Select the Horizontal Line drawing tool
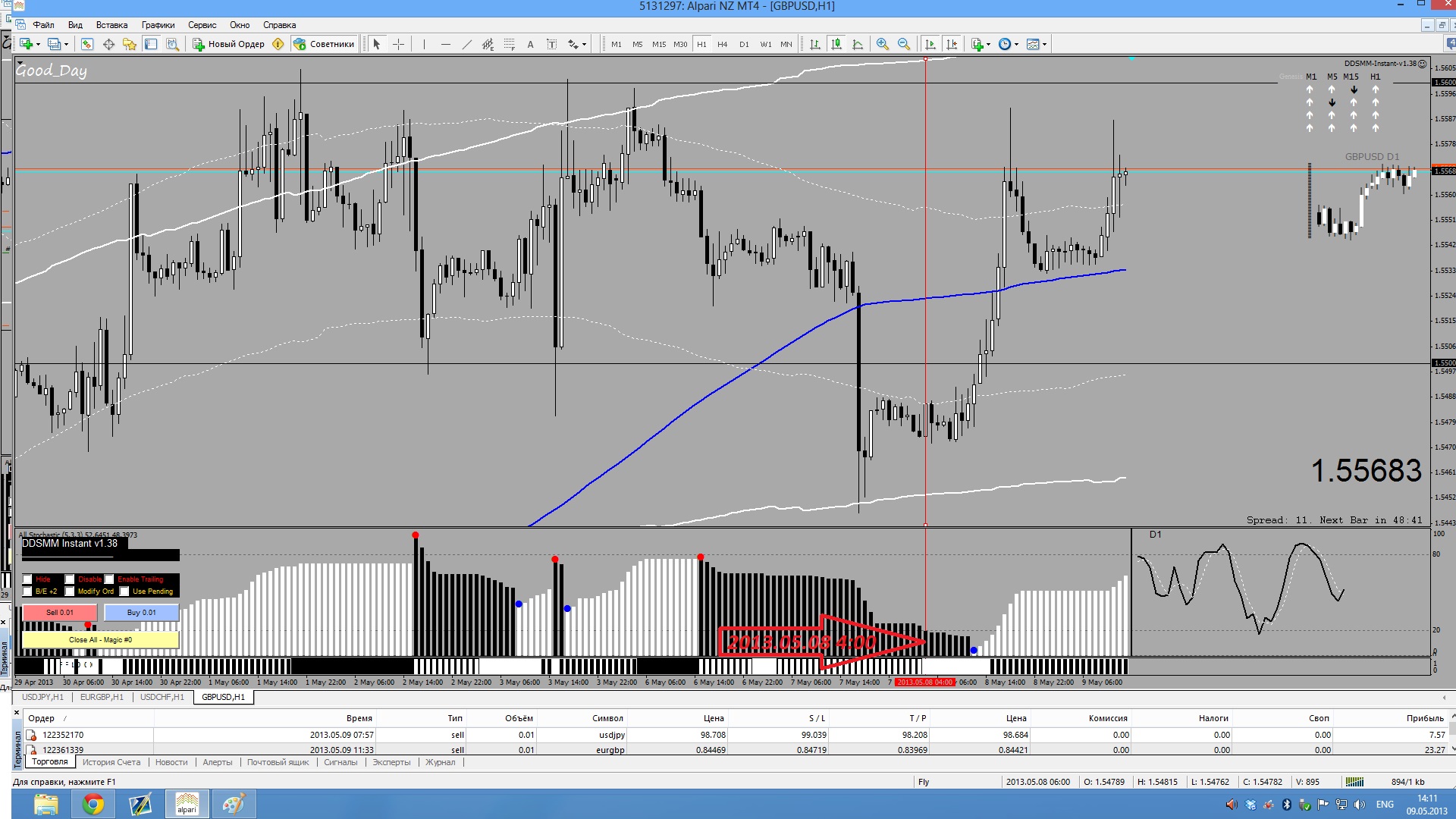This screenshot has height=819, width=1456. 445,44
